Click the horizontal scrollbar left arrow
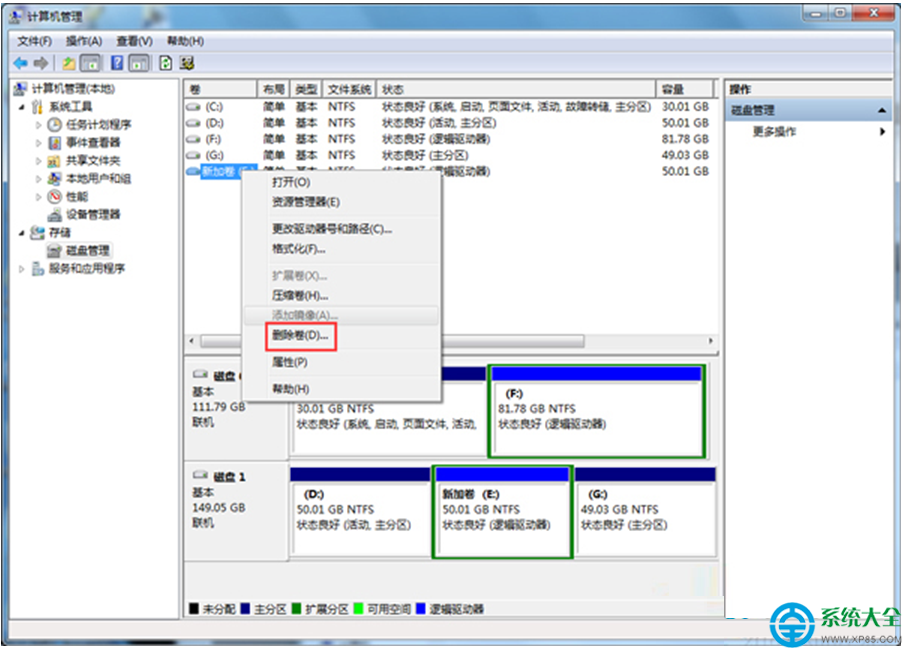Image resolution: width=904 pixels, height=650 pixels. click(192, 341)
